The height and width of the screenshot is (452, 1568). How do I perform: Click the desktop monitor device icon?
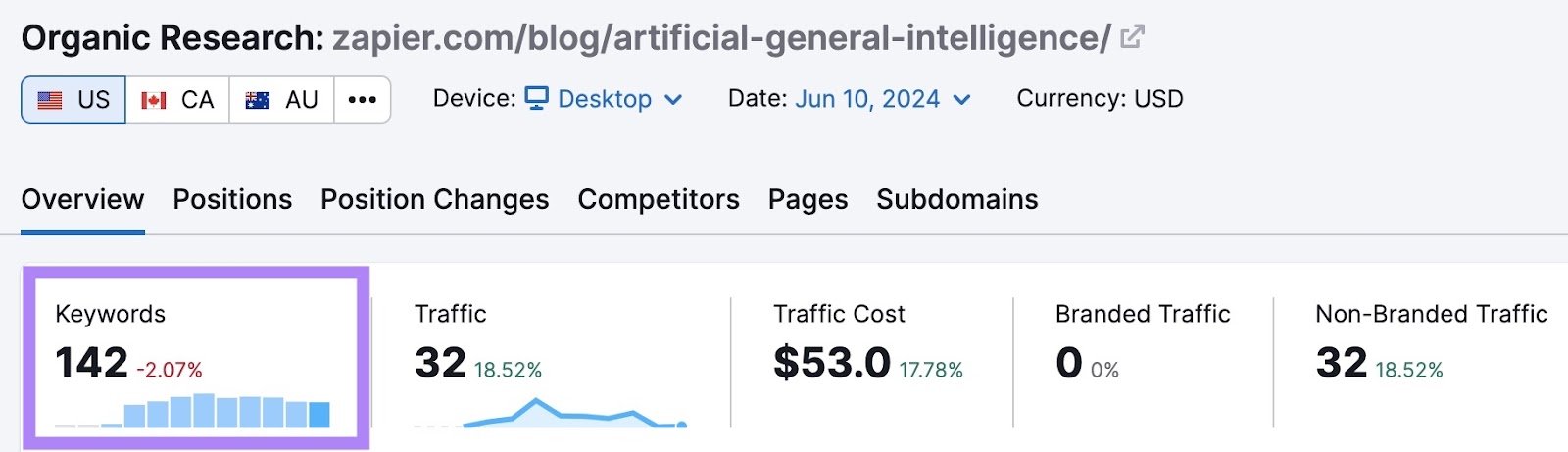(536, 99)
